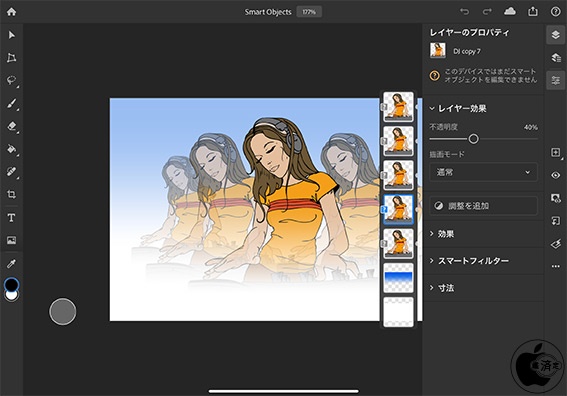Select the Move tool

pos(11,35)
